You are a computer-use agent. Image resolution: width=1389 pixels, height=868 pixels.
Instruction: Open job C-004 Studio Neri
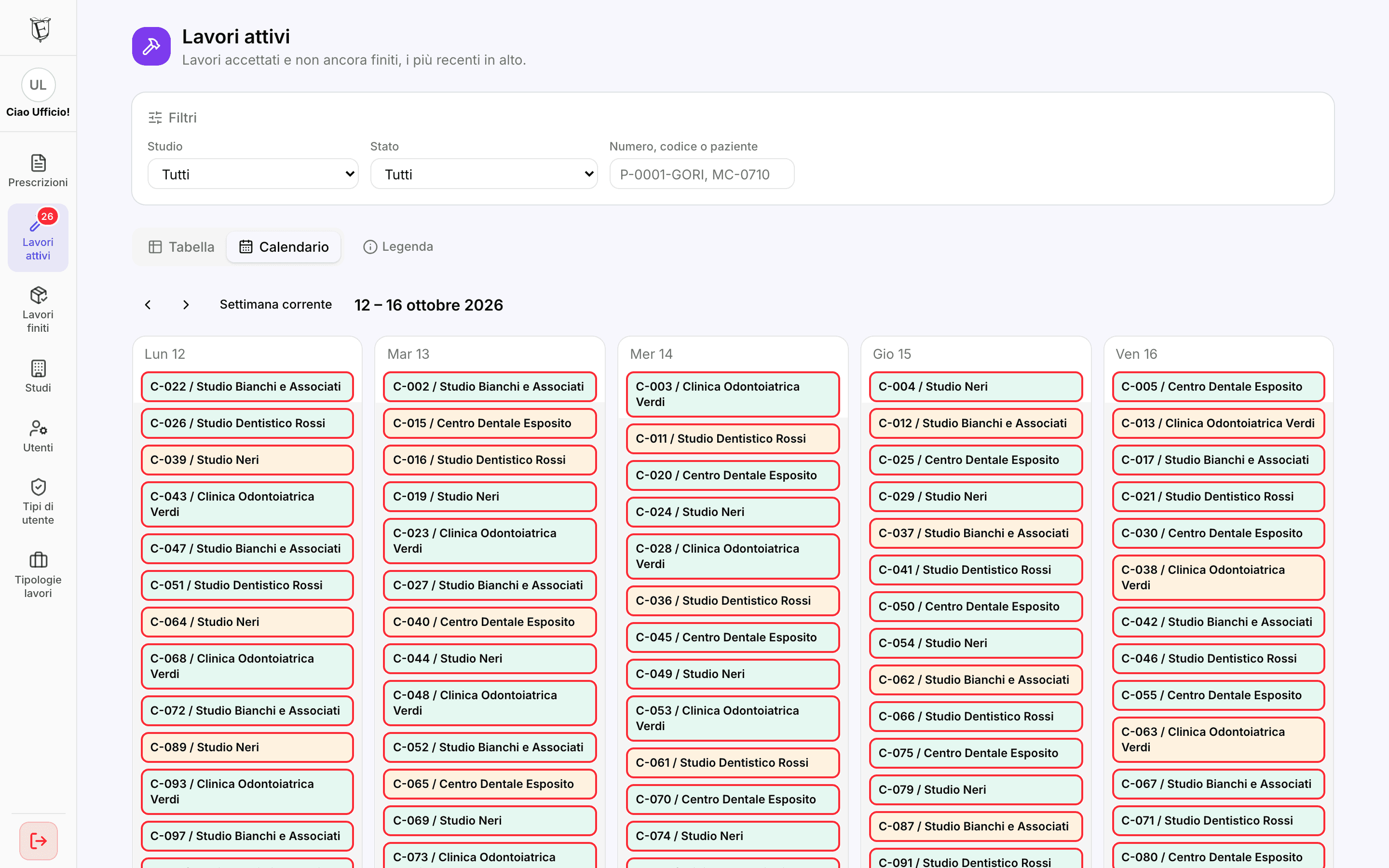pyautogui.click(x=976, y=387)
